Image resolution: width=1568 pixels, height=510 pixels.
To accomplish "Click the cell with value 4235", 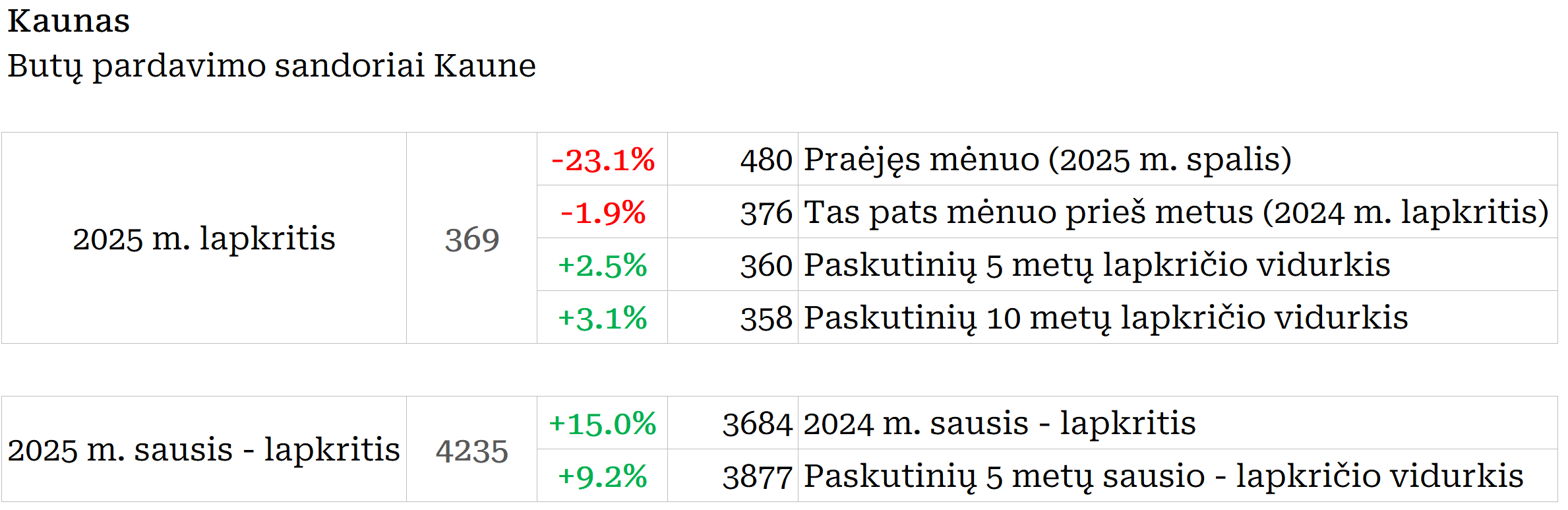I will (x=471, y=451).
